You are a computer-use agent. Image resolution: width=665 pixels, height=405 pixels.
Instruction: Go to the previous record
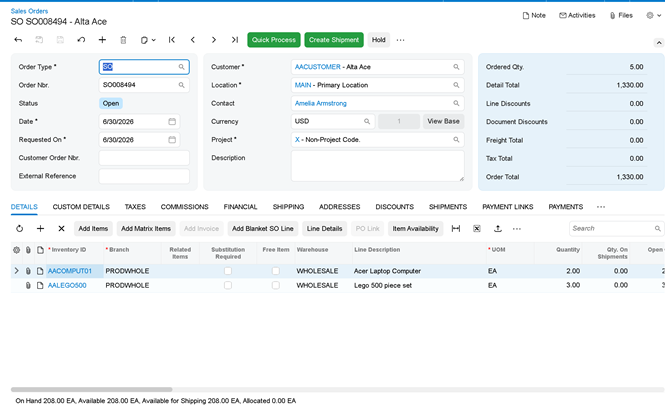point(193,40)
